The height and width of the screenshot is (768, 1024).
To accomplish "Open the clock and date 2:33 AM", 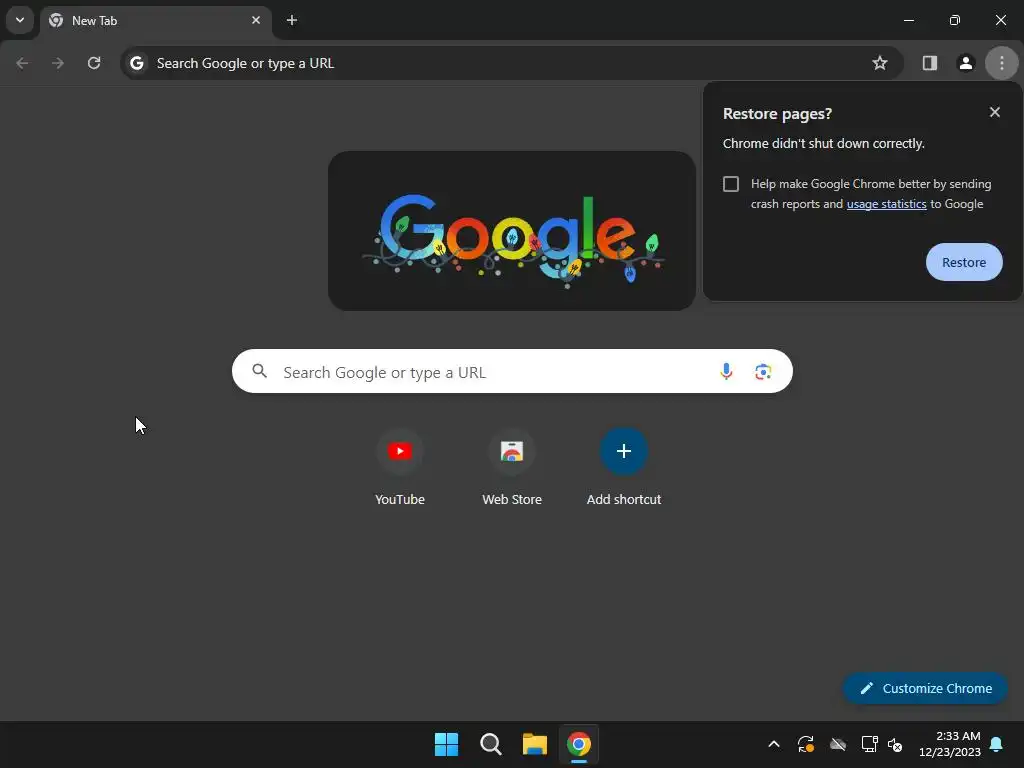I will (x=950, y=744).
